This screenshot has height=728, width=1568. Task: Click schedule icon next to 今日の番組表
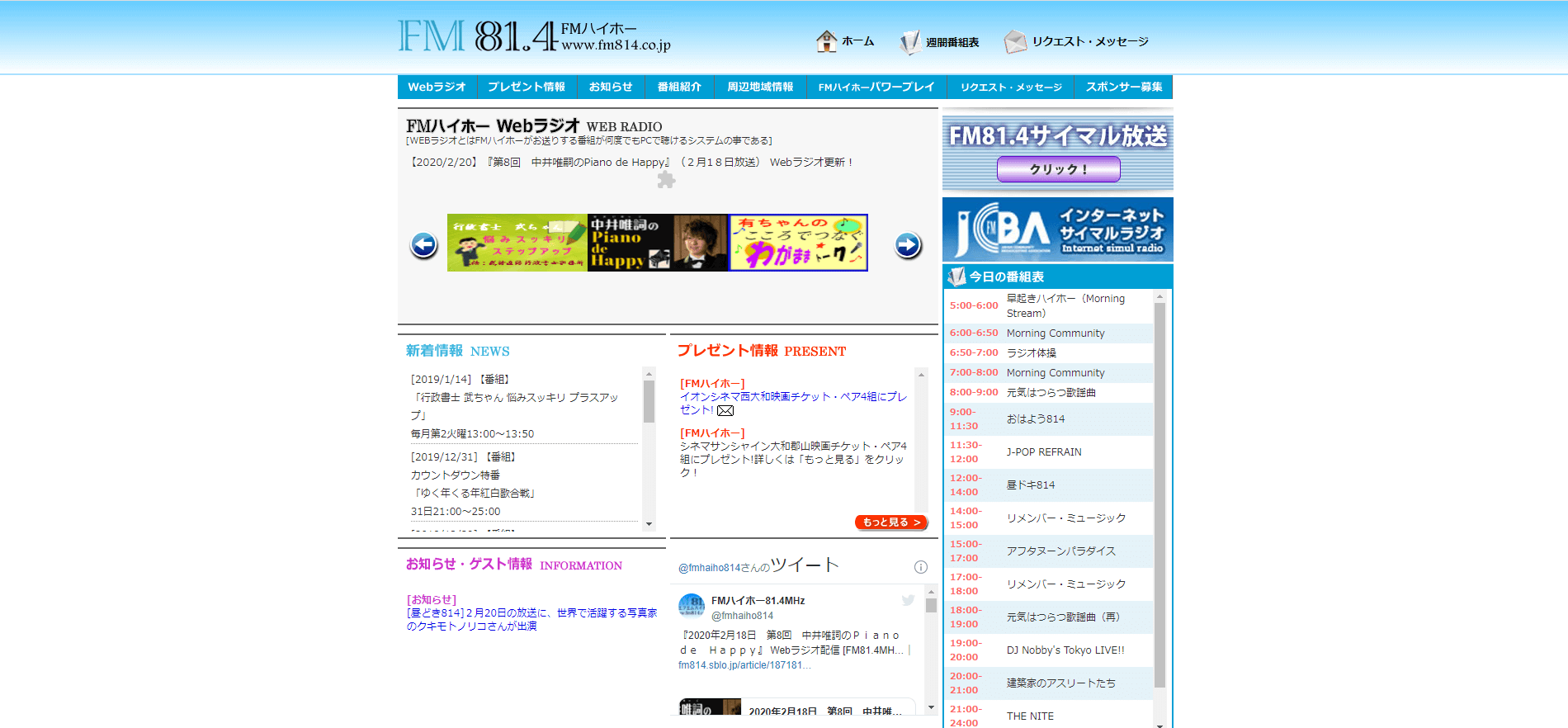pos(956,277)
